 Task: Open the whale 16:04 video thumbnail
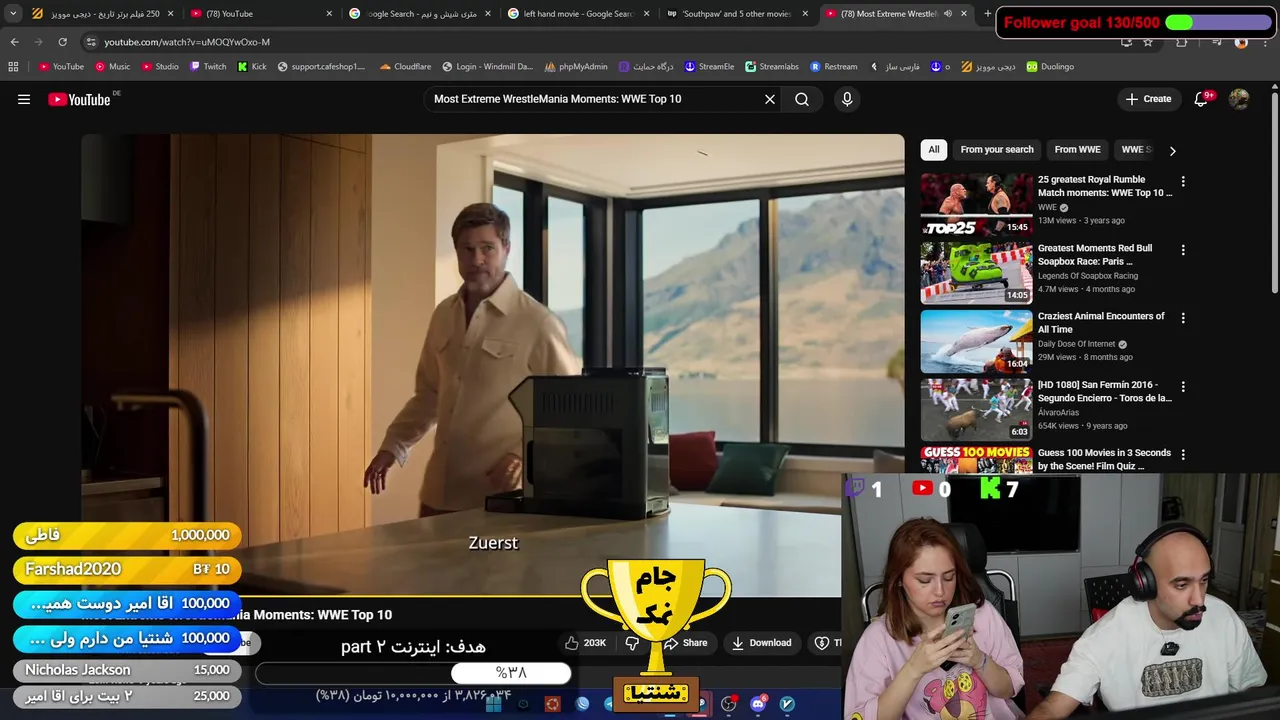pyautogui.click(x=976, y=341)
